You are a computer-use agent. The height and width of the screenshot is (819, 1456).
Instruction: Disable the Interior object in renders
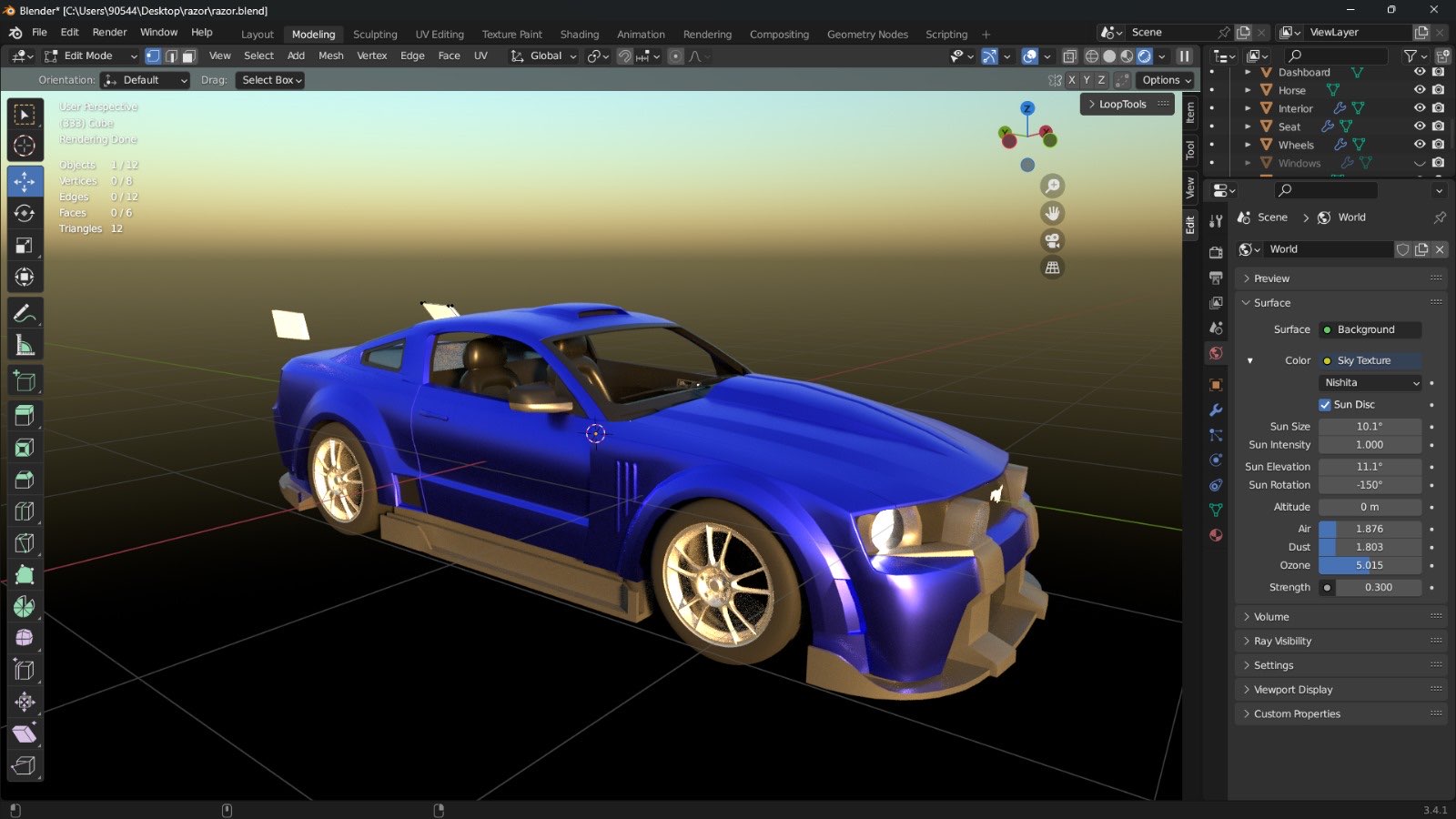coord(1438,108)
